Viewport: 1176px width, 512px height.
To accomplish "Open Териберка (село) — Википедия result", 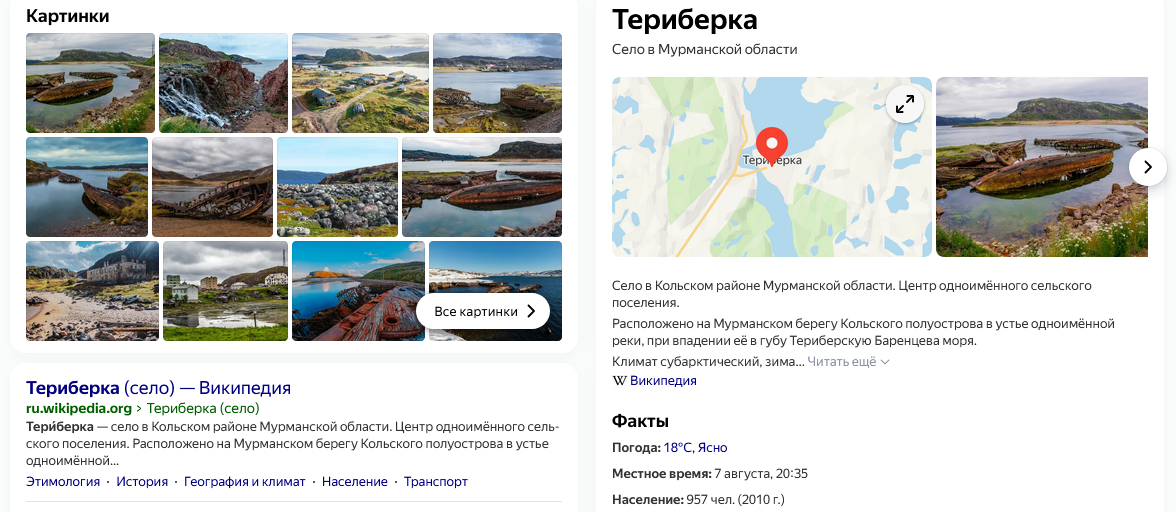I will 158,388.
